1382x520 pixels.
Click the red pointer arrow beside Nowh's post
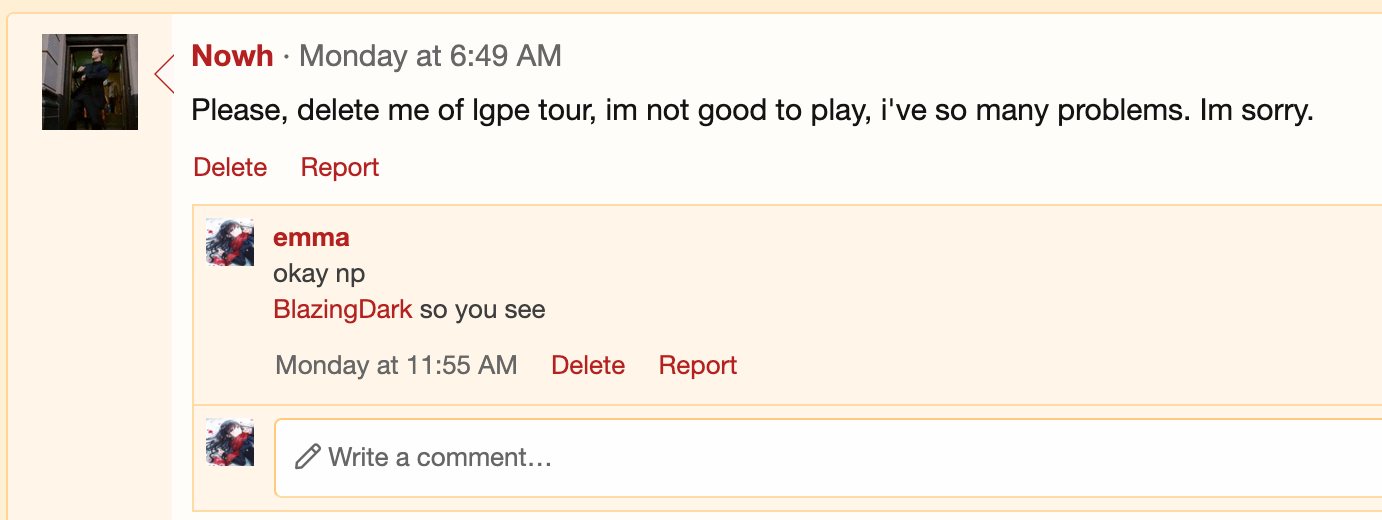[x=164, y=74]
